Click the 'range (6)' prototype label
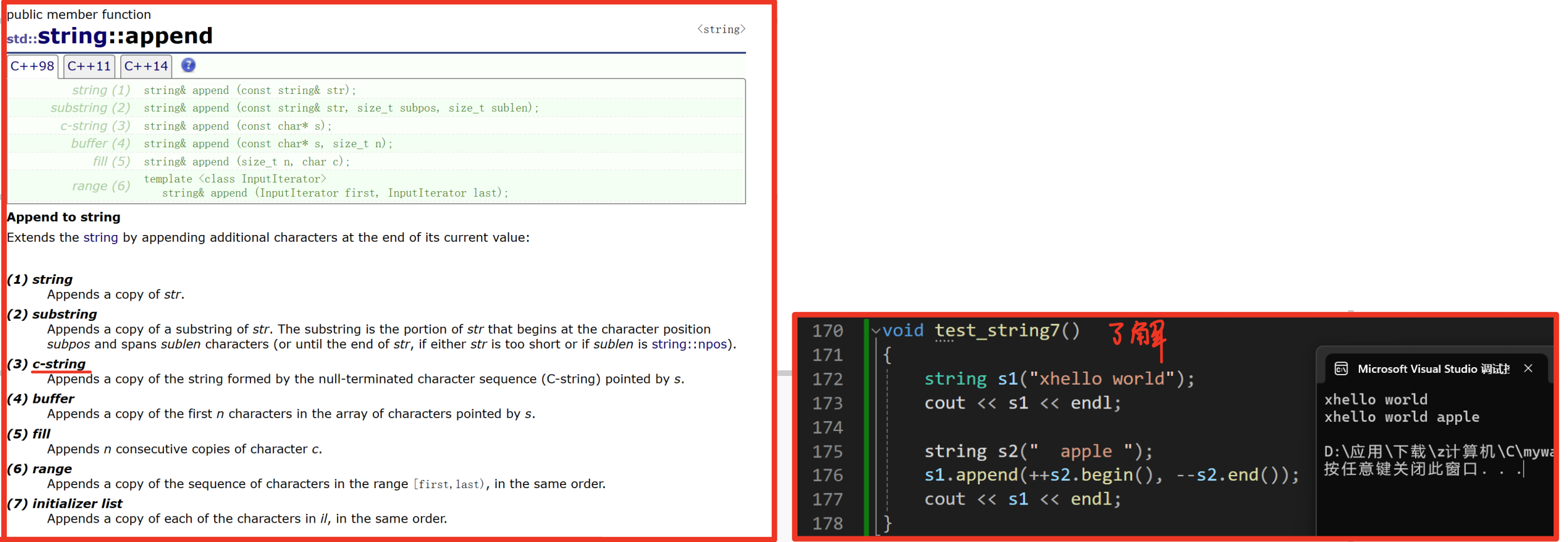 coord(101,186)
